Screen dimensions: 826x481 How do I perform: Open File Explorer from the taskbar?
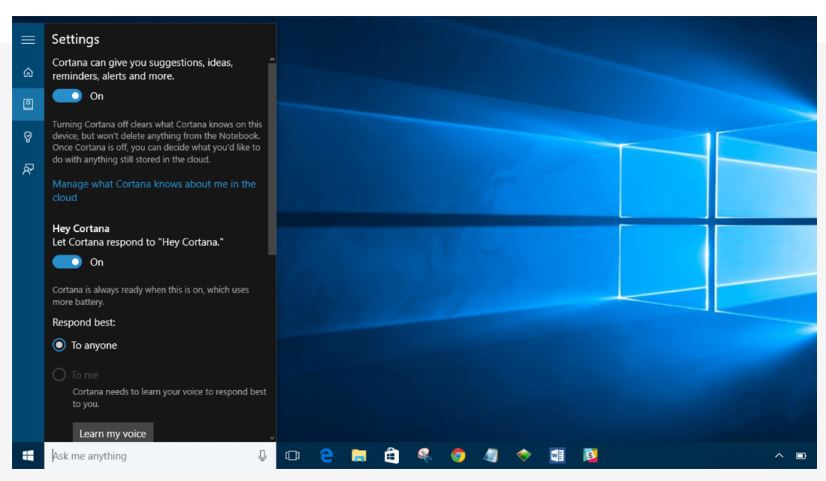pyautogui.click(x=359, y=456)
